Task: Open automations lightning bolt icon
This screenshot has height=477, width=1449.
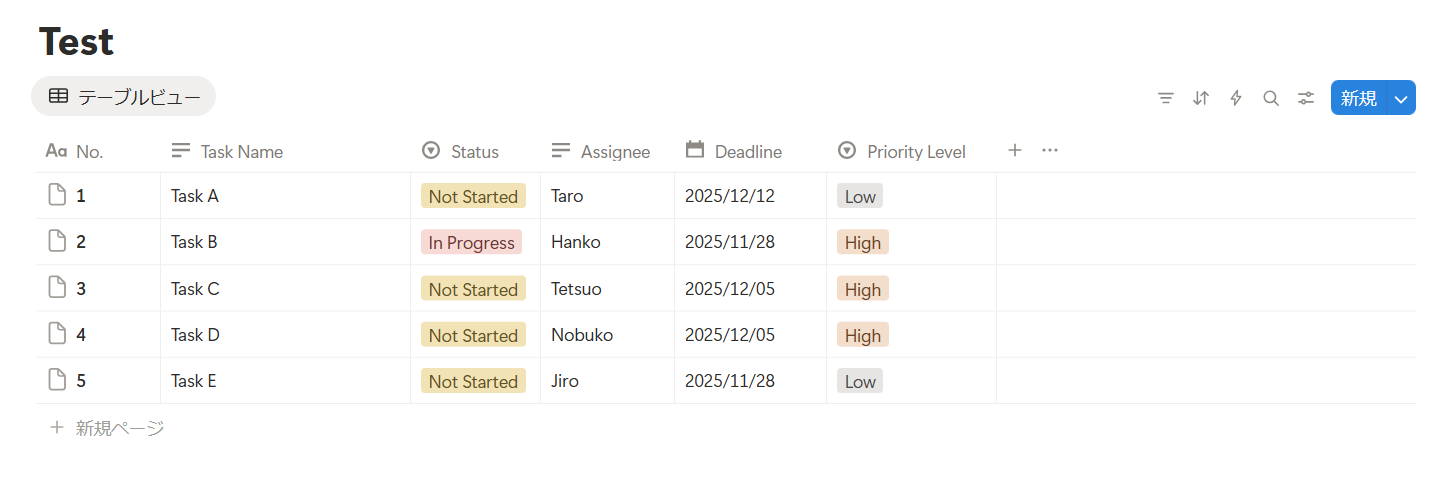Action: [x=1236, y=98]
